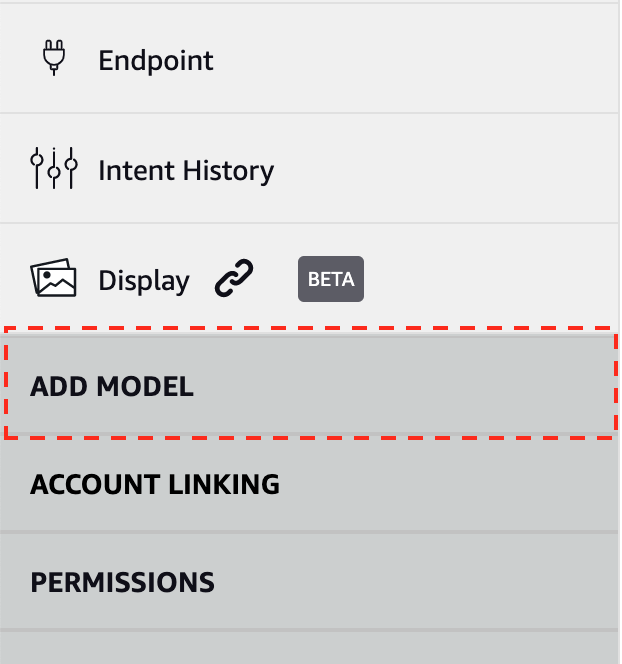Open the Intent History page
This screenshot has width=622, height=664.
pyautogui.click(x=309, y=169)
